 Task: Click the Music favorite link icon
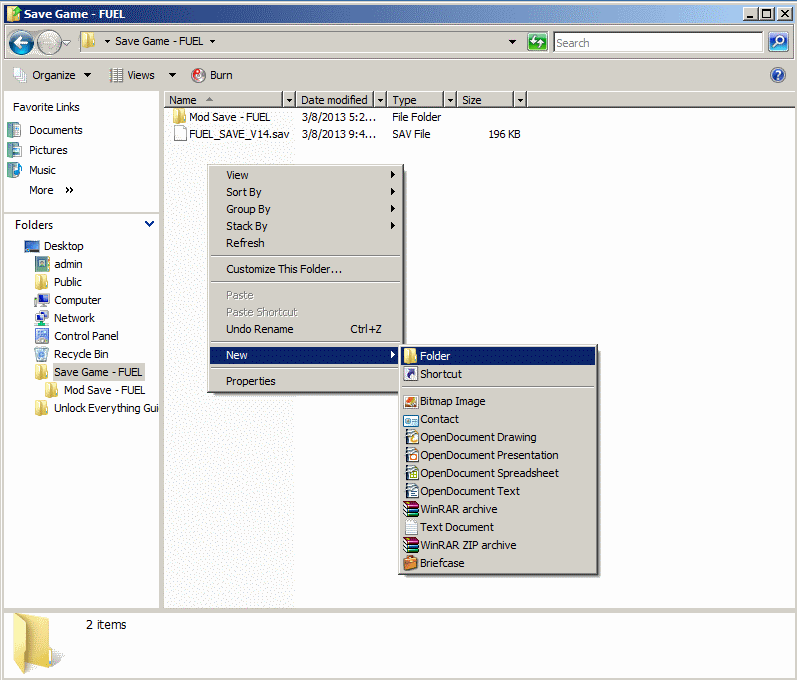click(x=14, y=170)
